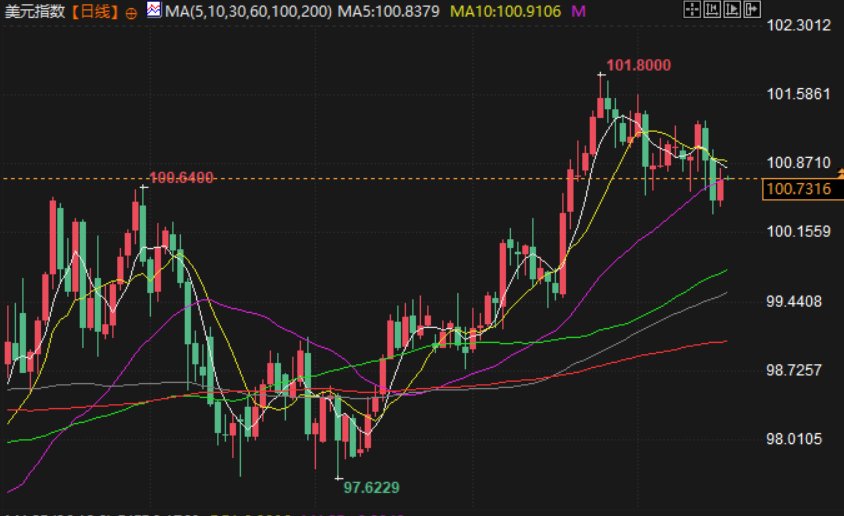Click the 97.6229 low price marker
844x516 pixels.
tap(371, 487)
